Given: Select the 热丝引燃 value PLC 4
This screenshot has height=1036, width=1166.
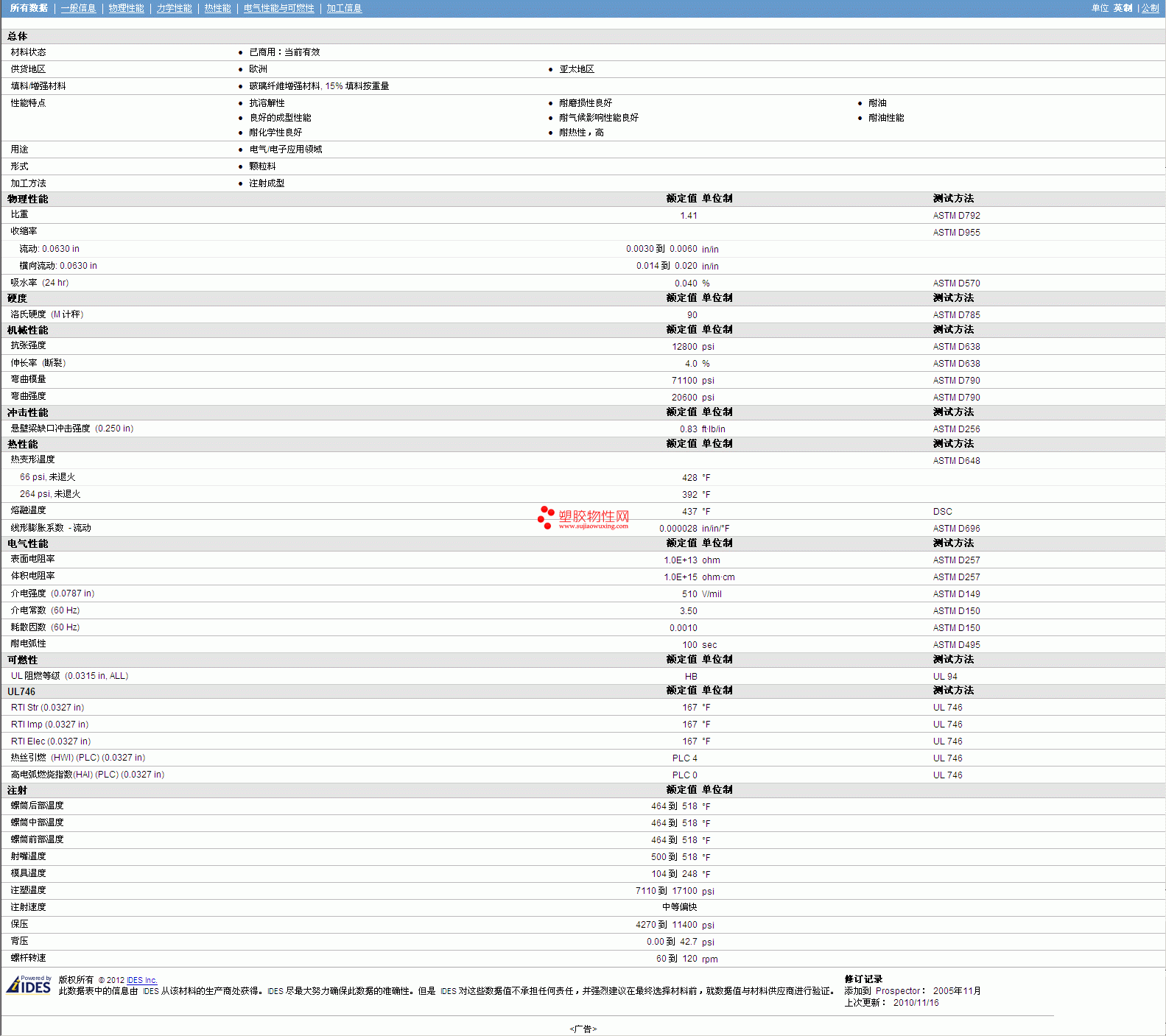Looking at the screenshot, I should click(684, 758).
